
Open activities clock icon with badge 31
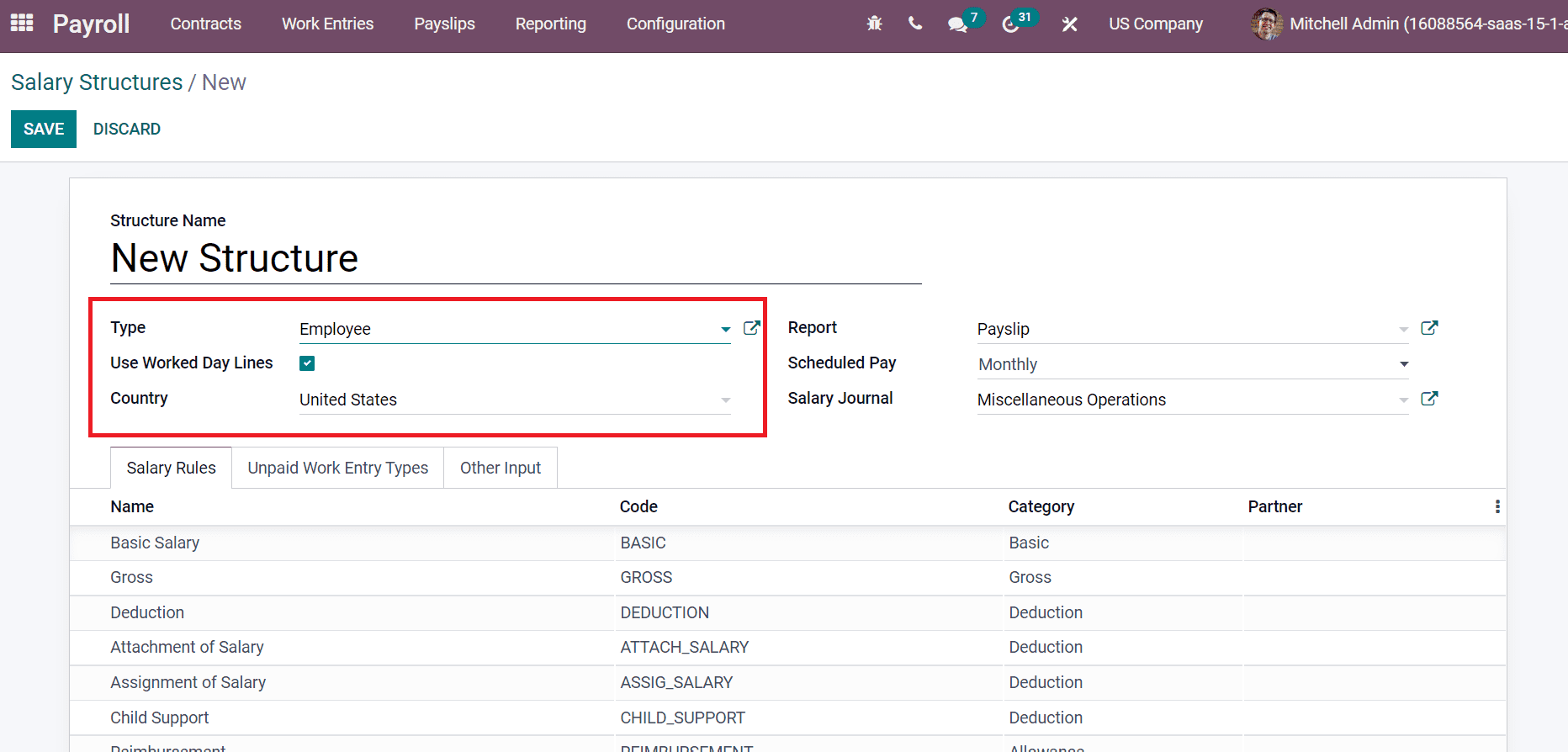(1011, 24)
